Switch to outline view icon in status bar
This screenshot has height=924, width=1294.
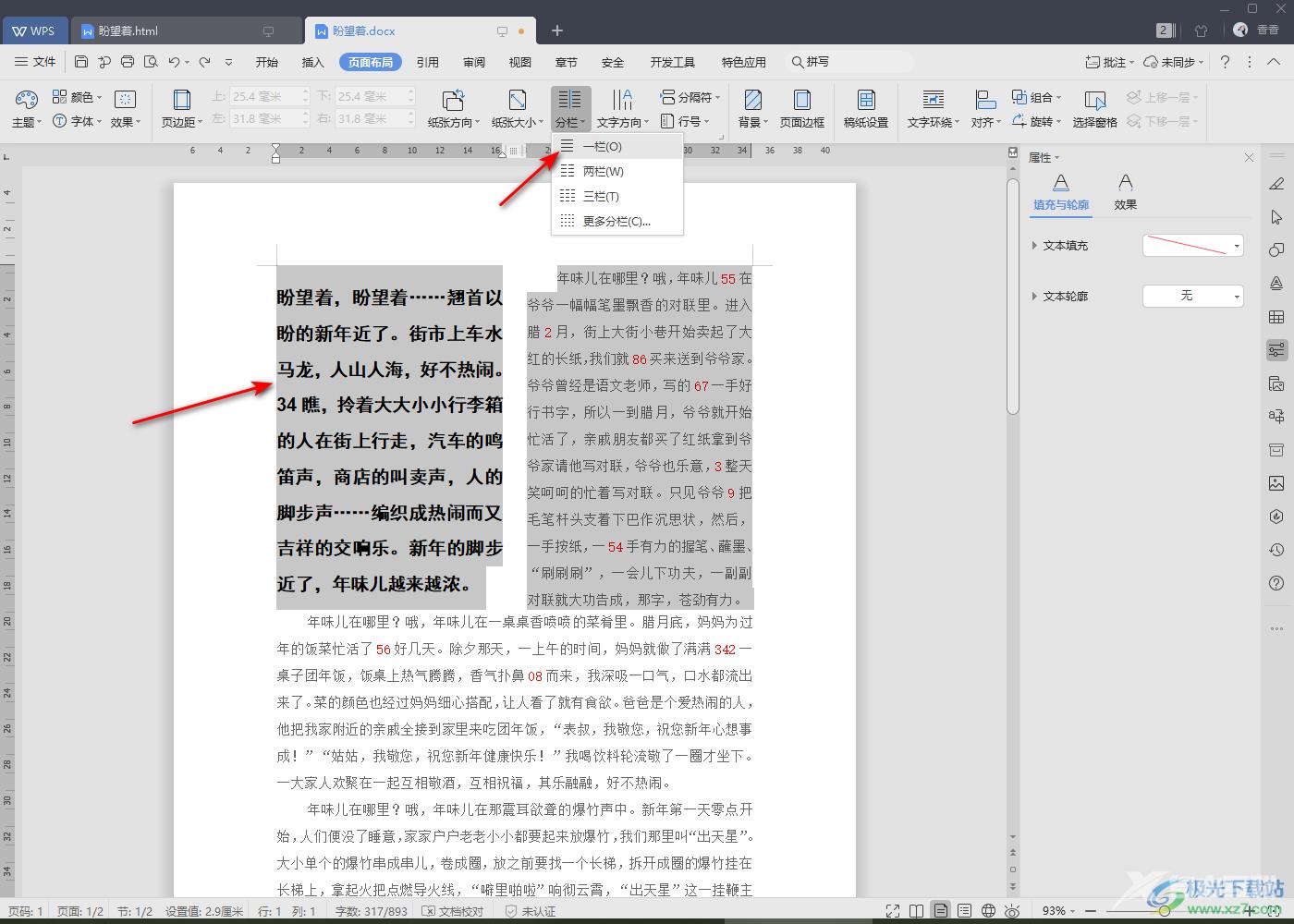point(964,911)
